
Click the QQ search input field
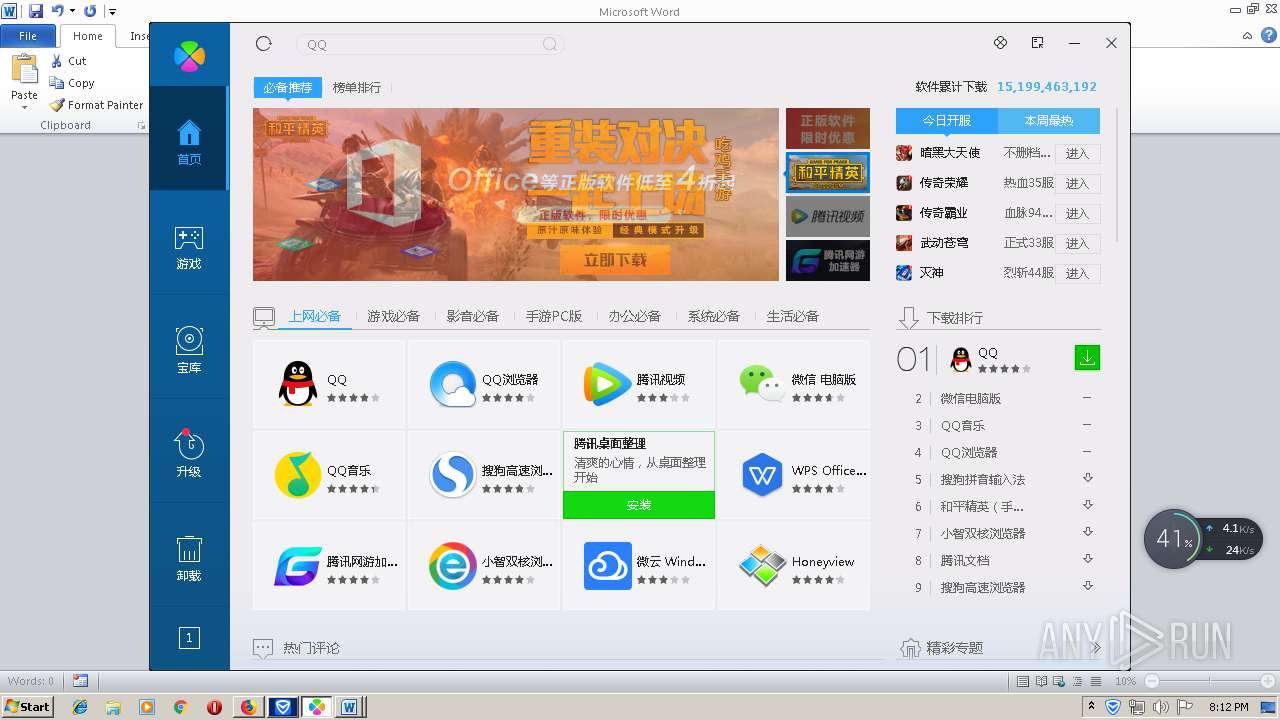click(x=430, y=44)
